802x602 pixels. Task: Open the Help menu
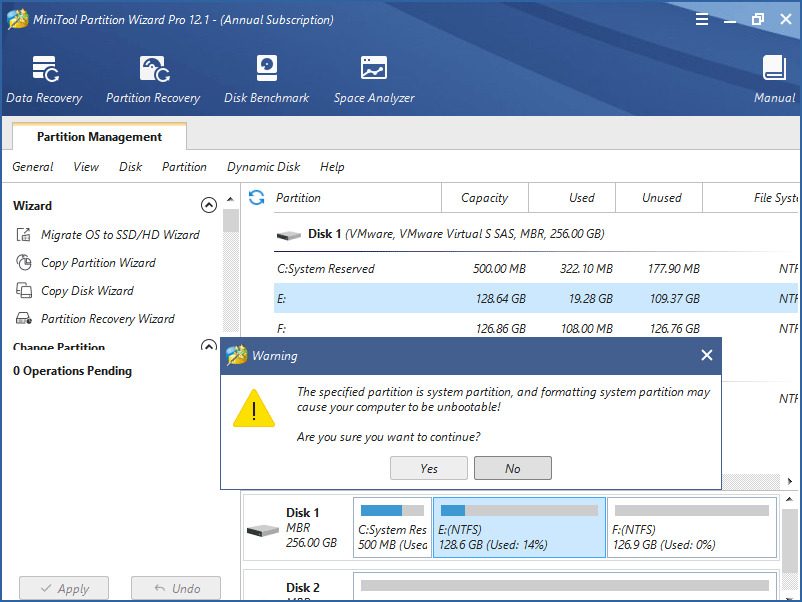[332, 167]
